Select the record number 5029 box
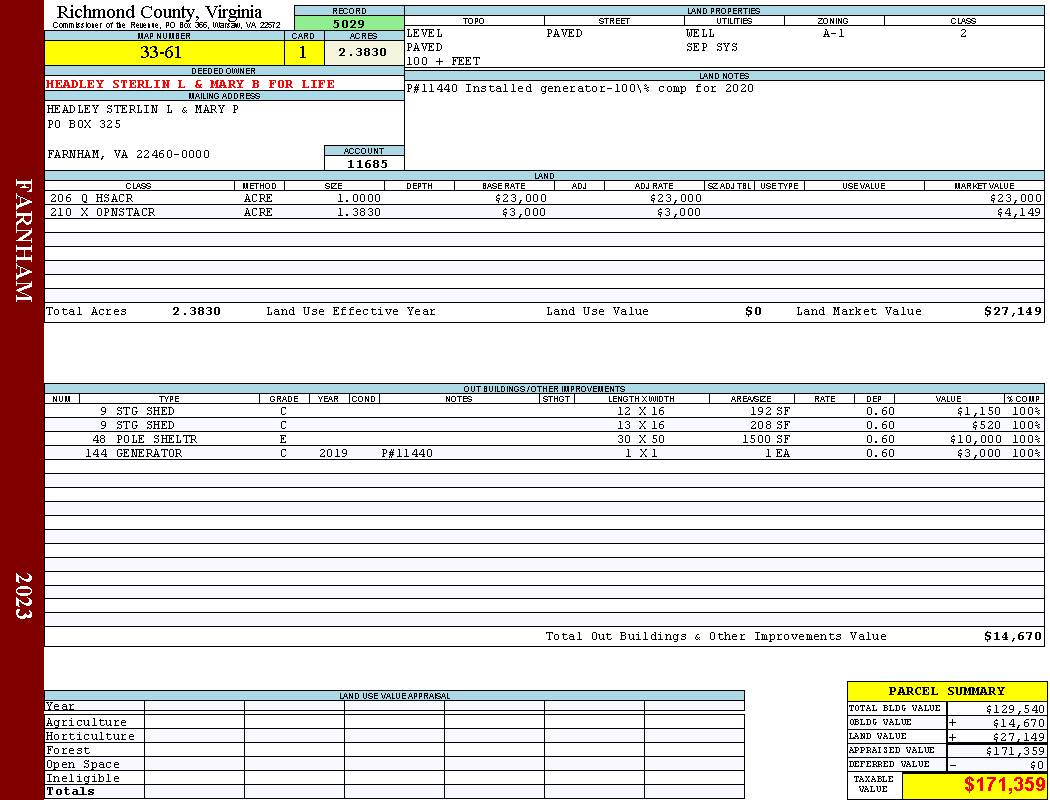 click(349, 24)
